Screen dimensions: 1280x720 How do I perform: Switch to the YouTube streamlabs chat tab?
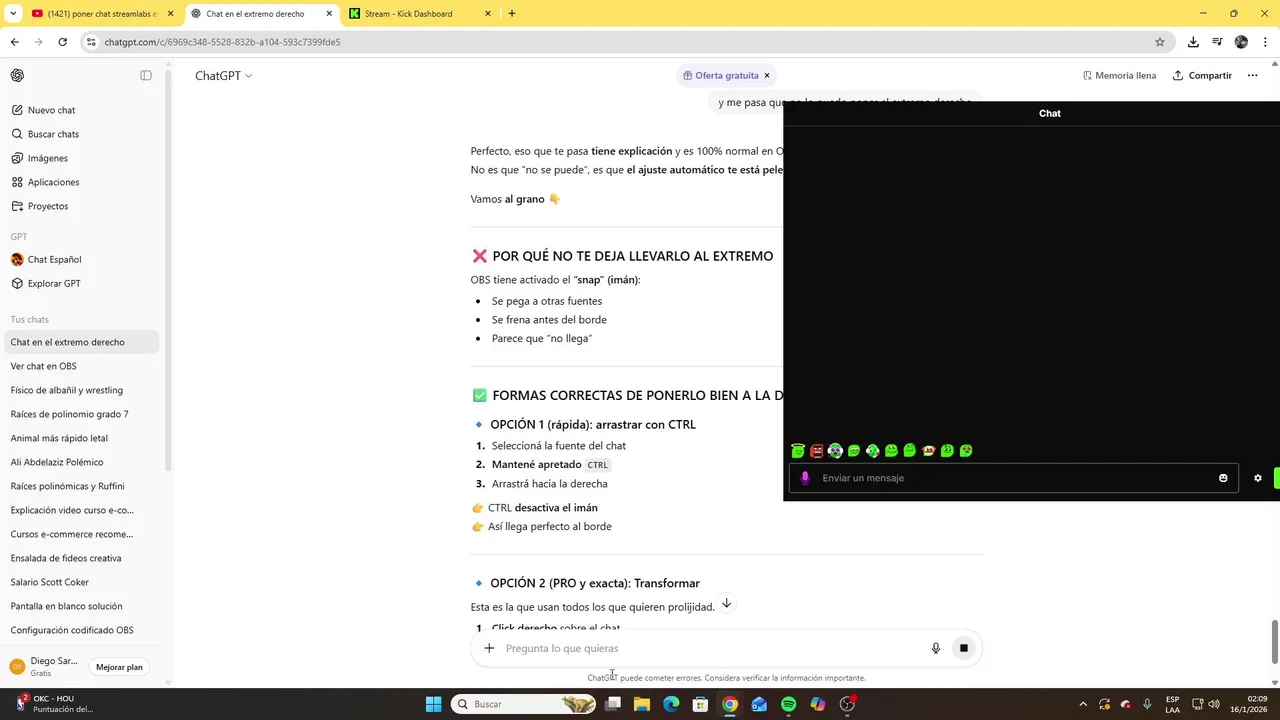[103, 14]
